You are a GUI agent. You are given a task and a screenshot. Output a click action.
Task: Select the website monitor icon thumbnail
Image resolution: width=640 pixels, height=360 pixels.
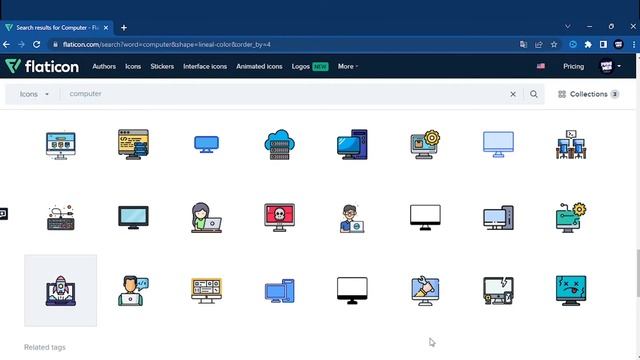click(x=60, y=145)
